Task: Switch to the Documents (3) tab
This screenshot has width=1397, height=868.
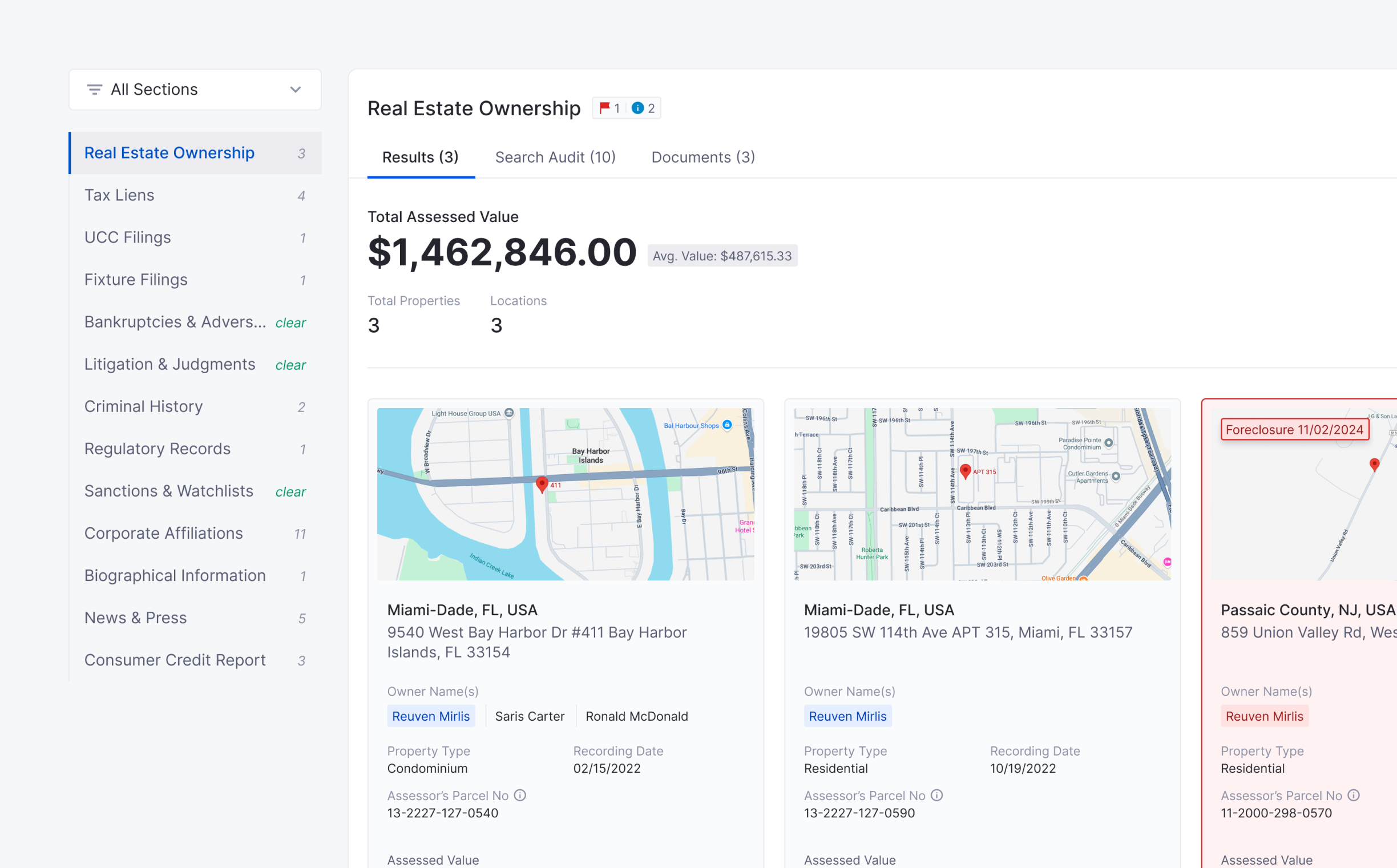Action: pyautogui.click(x=703, y=158)
